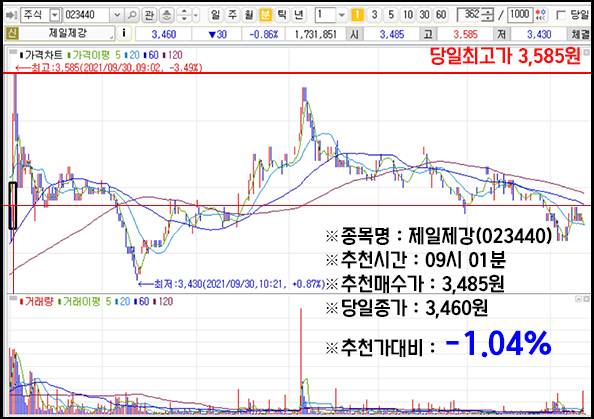594x419 pixels.
Task: Click the open price value 3,485
Action: click(392, 34)
